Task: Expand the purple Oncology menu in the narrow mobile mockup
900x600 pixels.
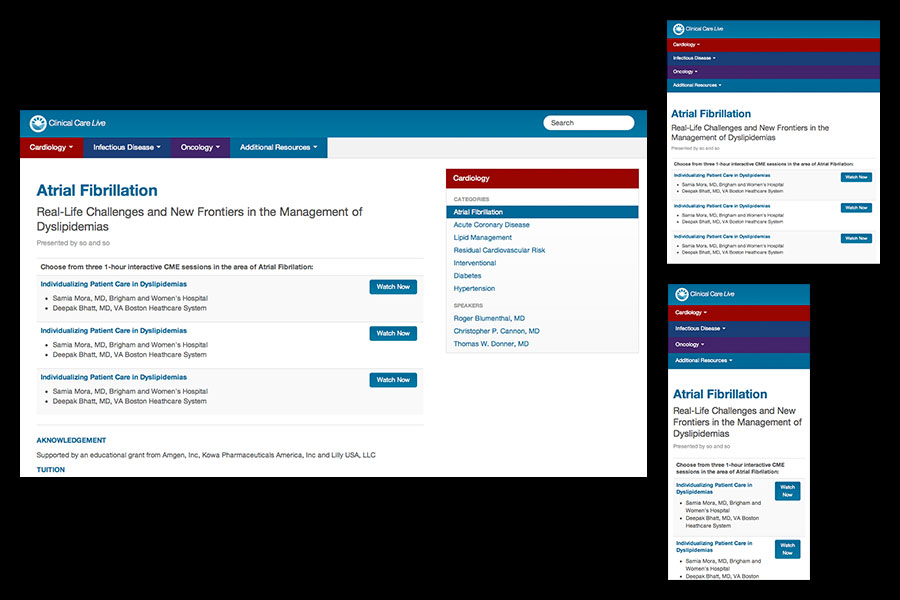Action: [692, 344]
